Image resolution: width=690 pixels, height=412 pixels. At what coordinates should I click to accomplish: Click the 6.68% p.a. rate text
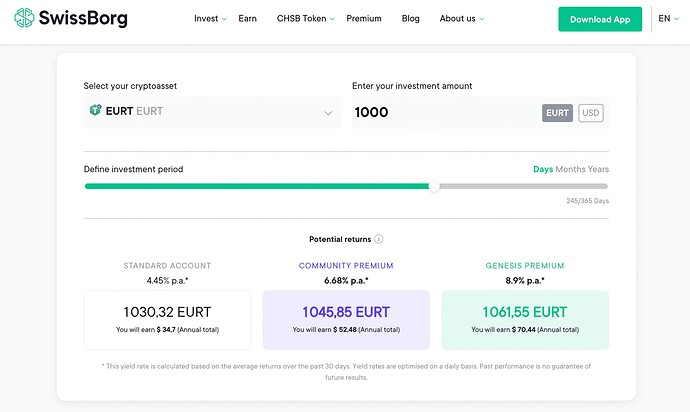pyautogui.click(x=346, y=280)
